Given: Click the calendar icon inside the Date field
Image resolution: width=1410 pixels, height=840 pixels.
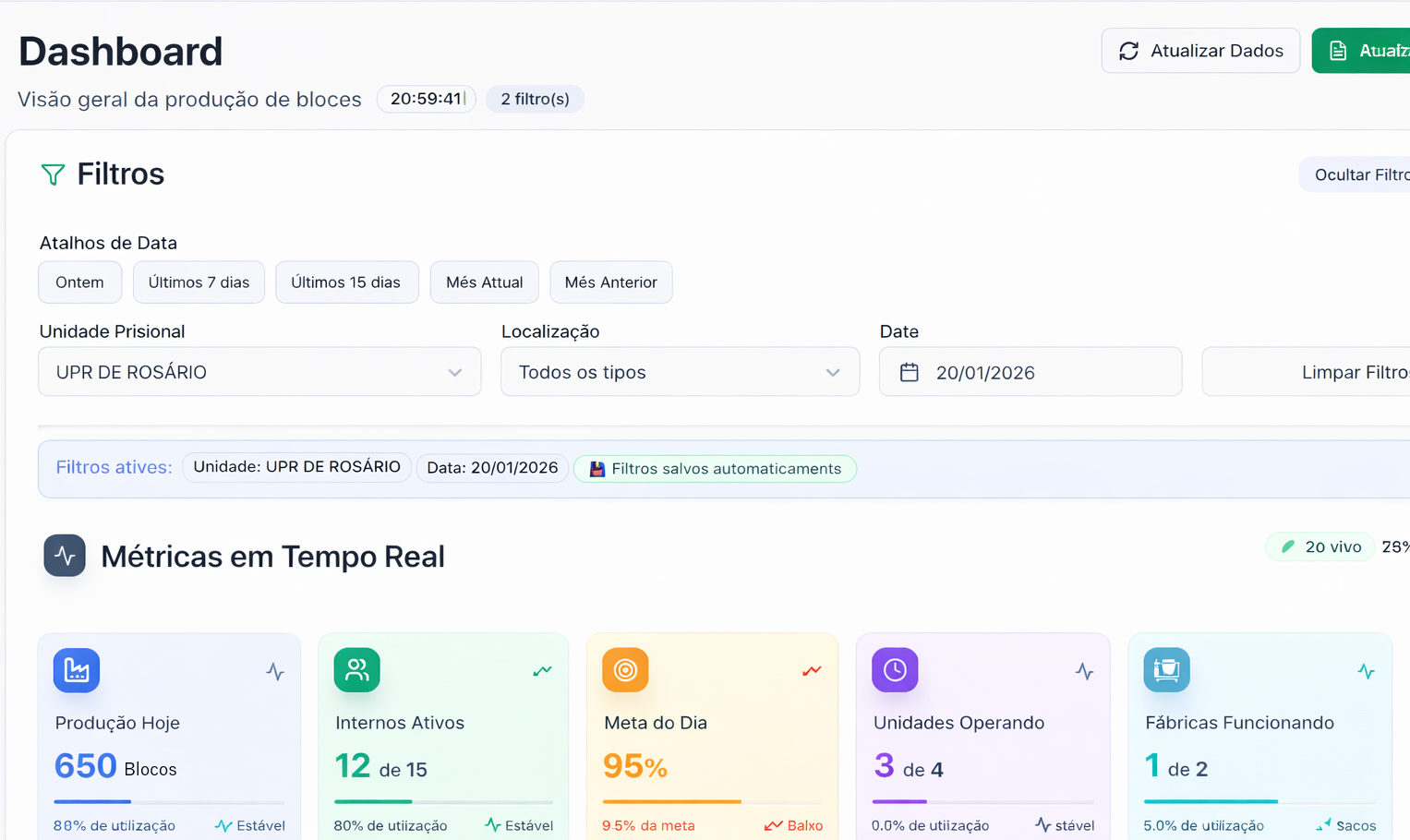Looking at the screenshot, I should 910,371.
